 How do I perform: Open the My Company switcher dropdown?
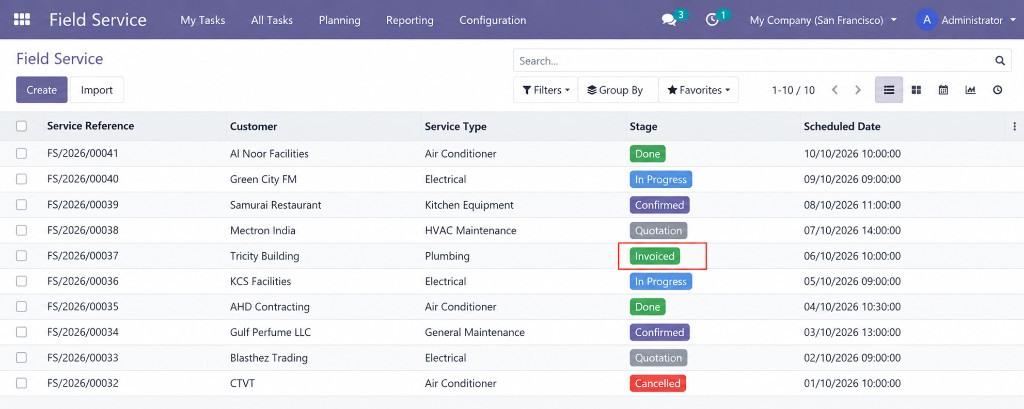[823, 20]
